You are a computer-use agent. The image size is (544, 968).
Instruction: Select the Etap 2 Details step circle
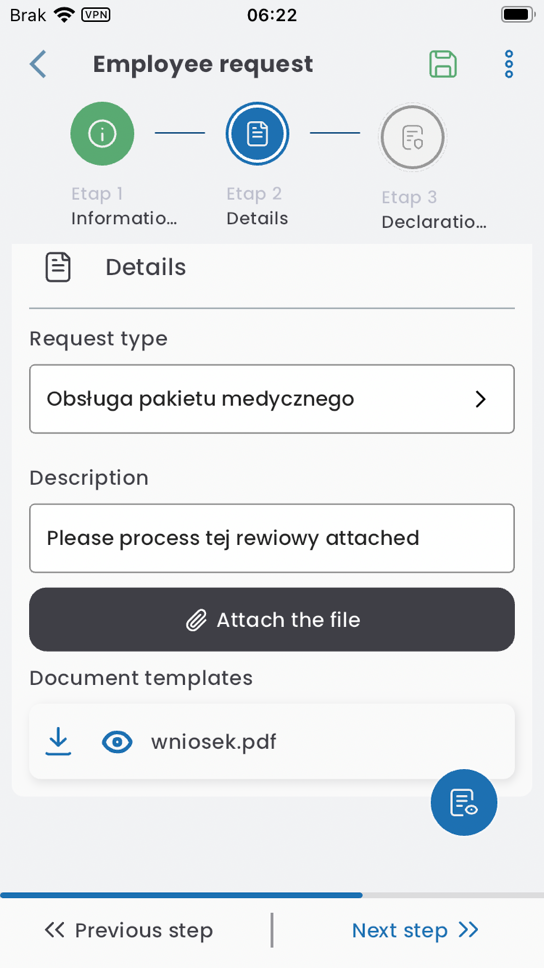tap(257, 133)
